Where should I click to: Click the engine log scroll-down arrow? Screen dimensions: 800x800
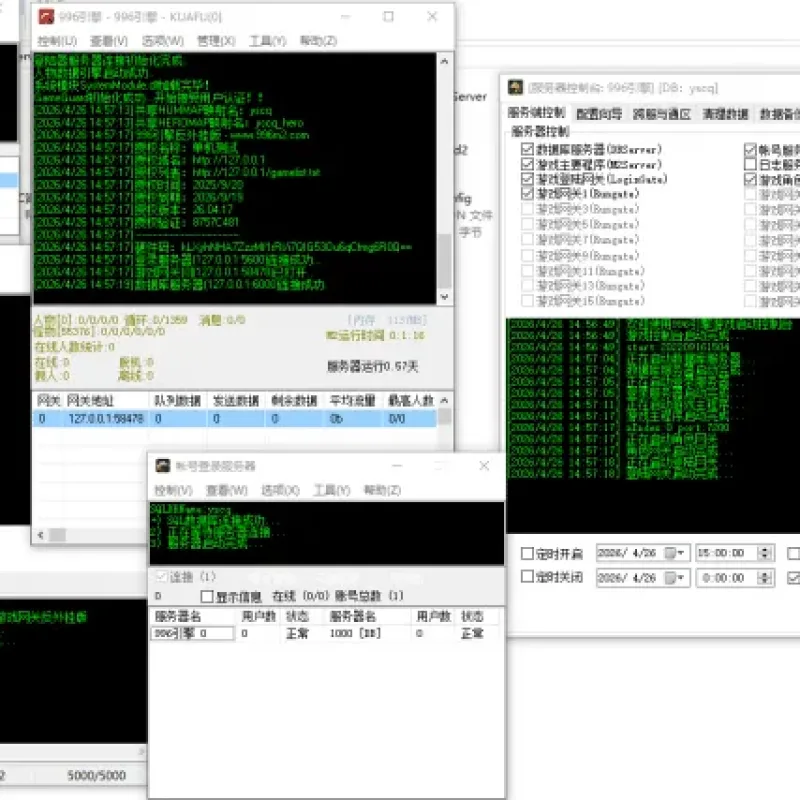(x=444, y=296)
